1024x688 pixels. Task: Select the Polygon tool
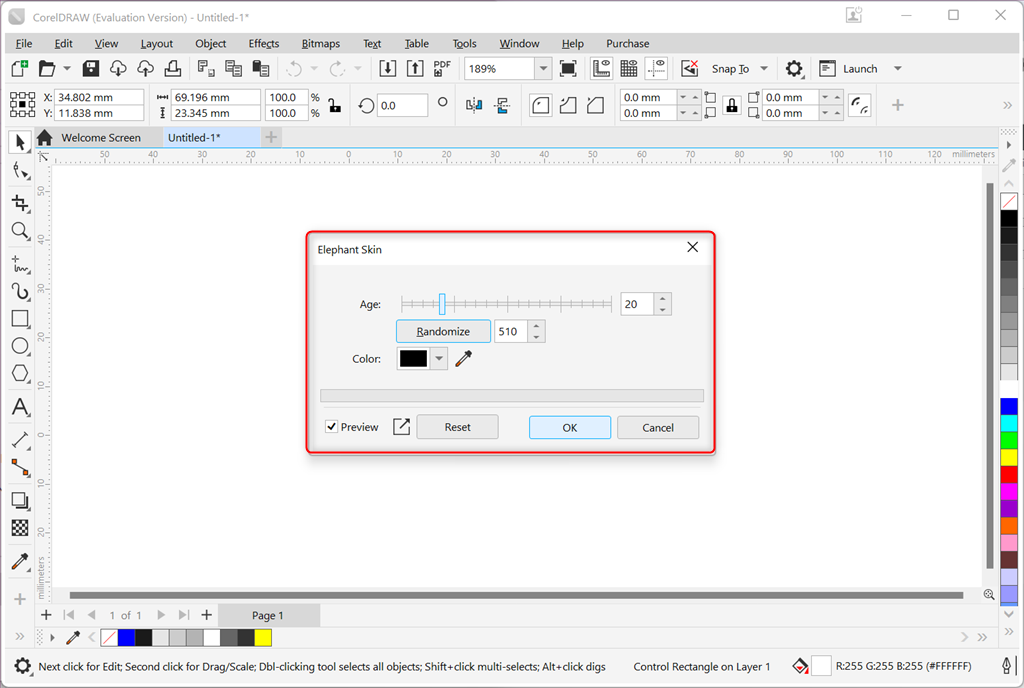click(x=20, y=373)
